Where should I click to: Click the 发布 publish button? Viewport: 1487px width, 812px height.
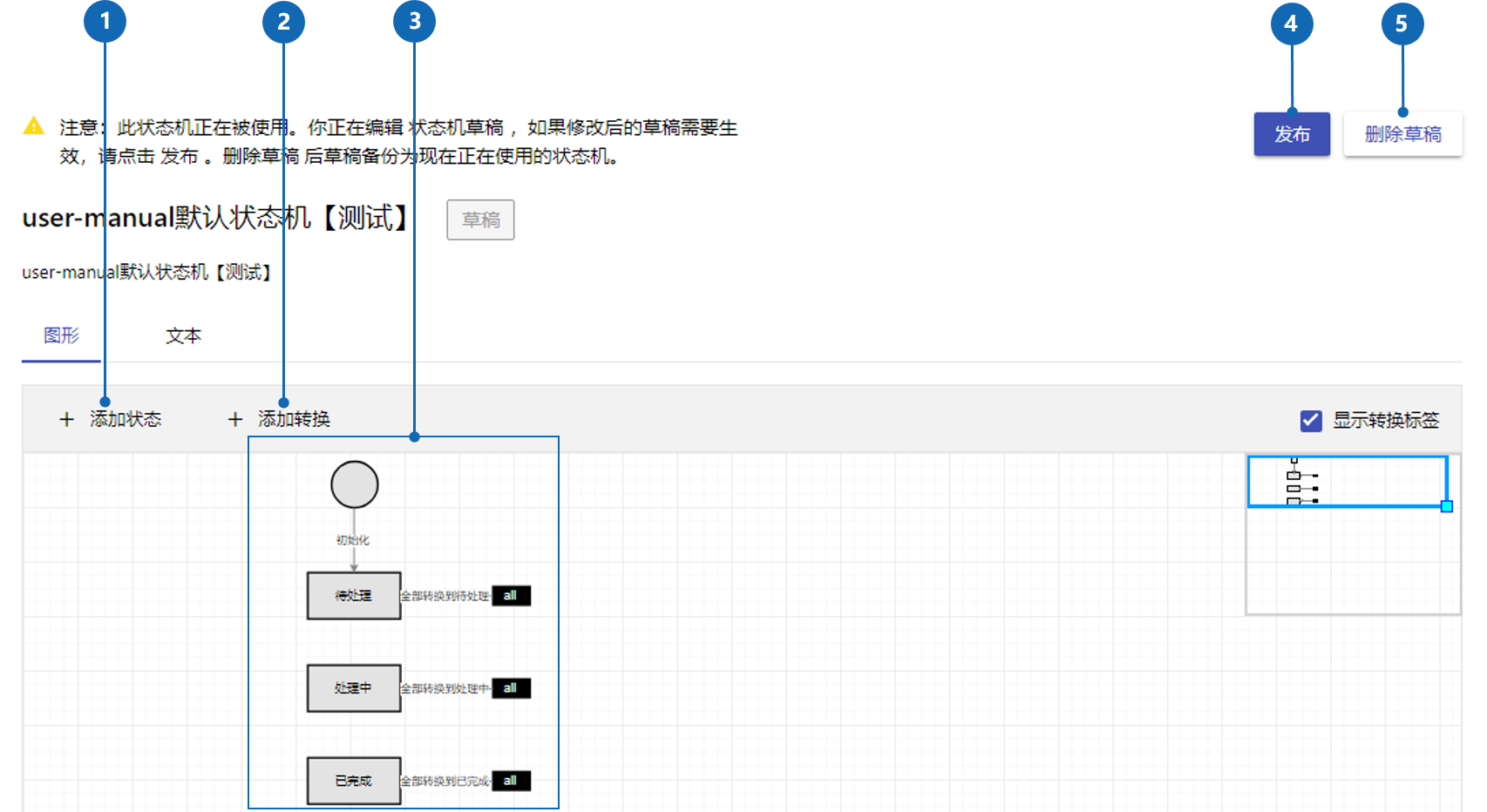tap(1292, 134)
